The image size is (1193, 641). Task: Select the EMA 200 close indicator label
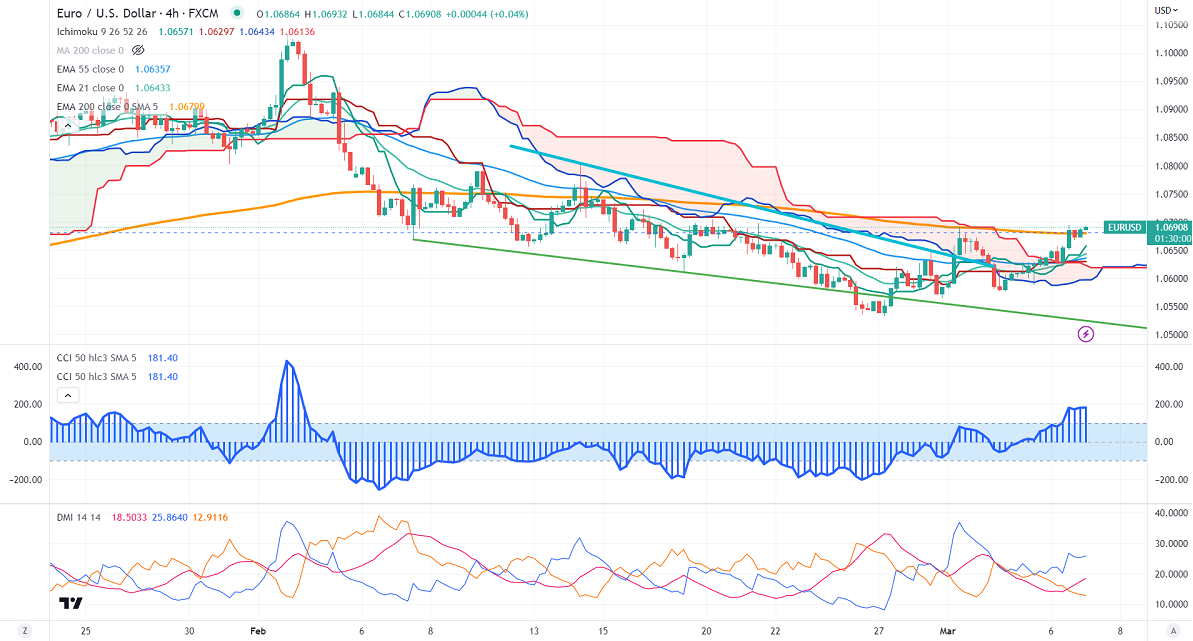point(90,107)
